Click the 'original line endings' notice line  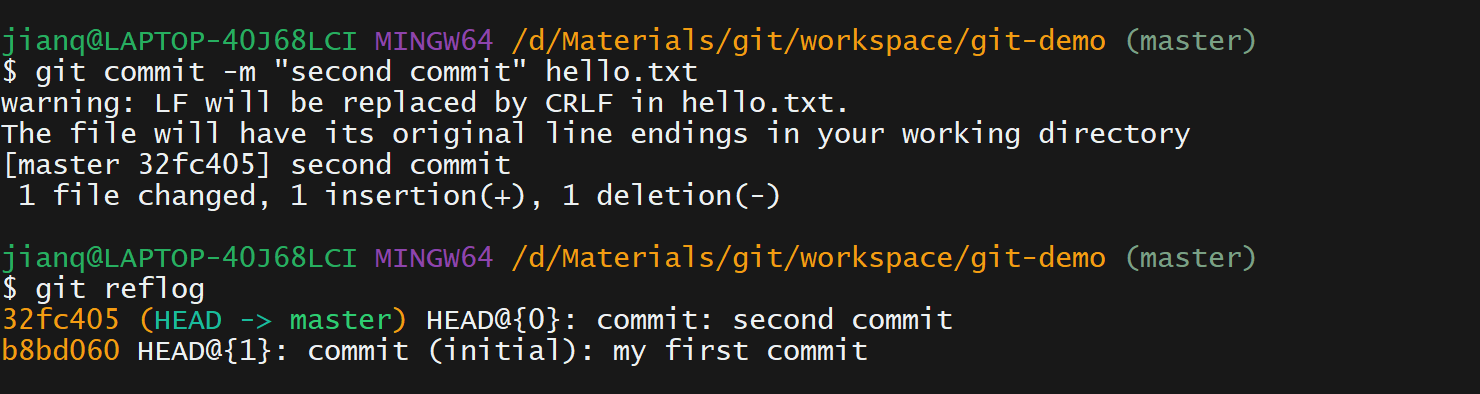point(596,134)
